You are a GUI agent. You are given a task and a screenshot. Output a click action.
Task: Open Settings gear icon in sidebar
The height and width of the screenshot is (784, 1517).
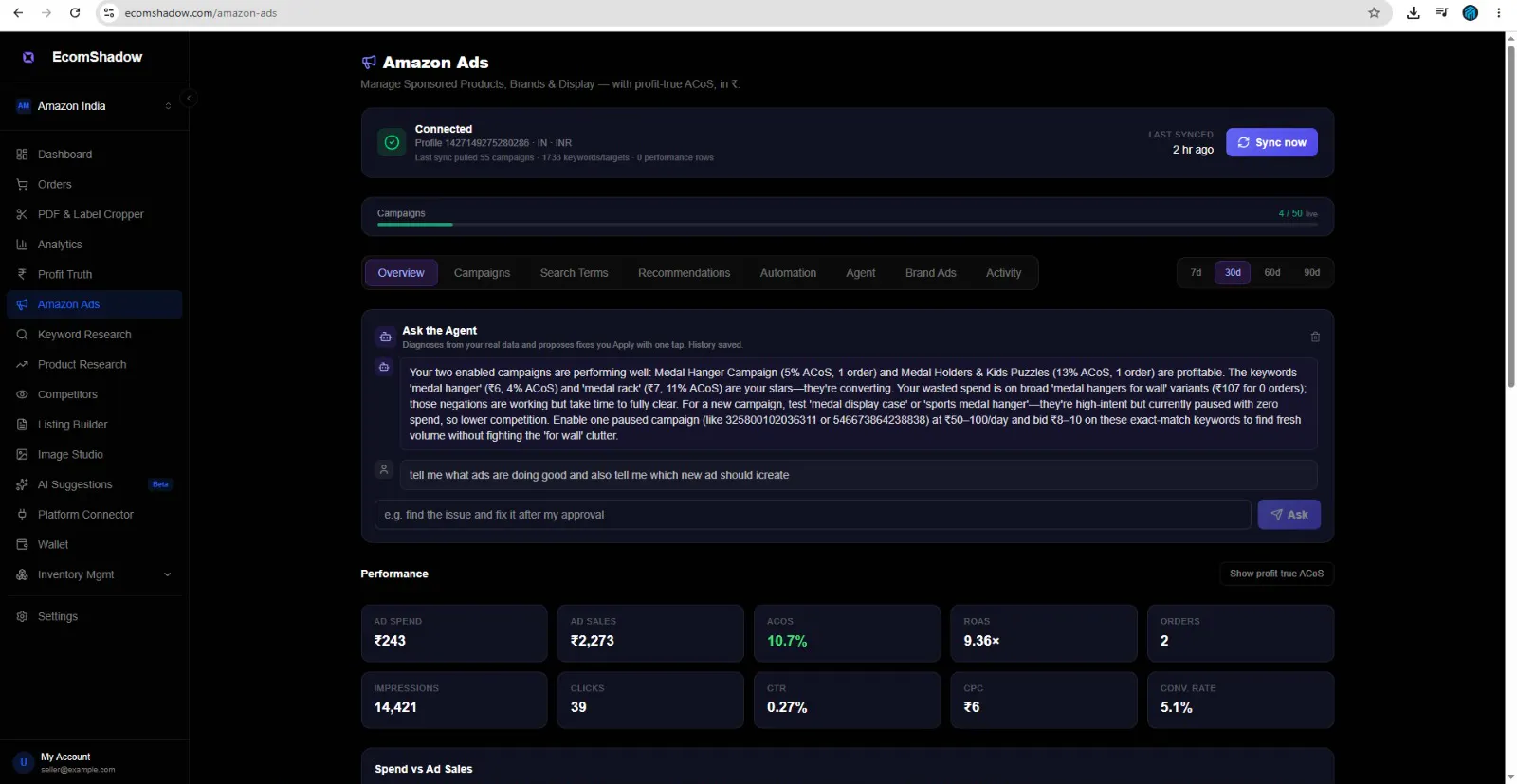click(x=22, y=616)
